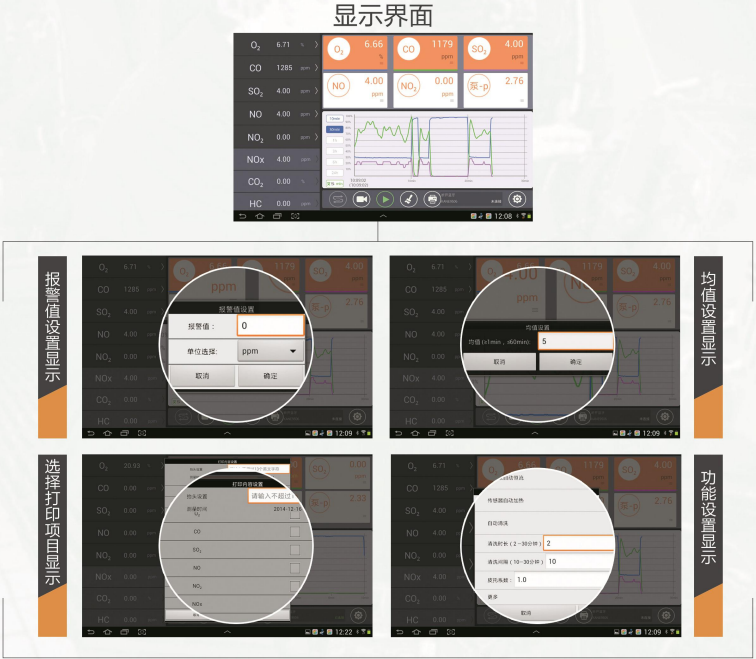The image size is (756, 659).
Task: Click 确定 in the 报警值设置 dialog
Action: tap(270, 376)
